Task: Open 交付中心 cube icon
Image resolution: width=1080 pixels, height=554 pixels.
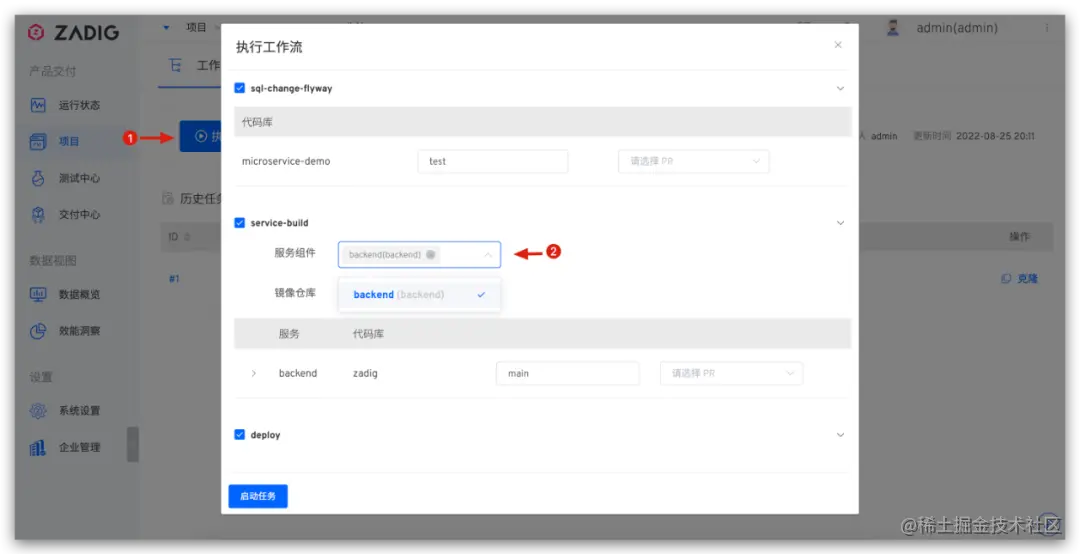Action: [38, 215]
